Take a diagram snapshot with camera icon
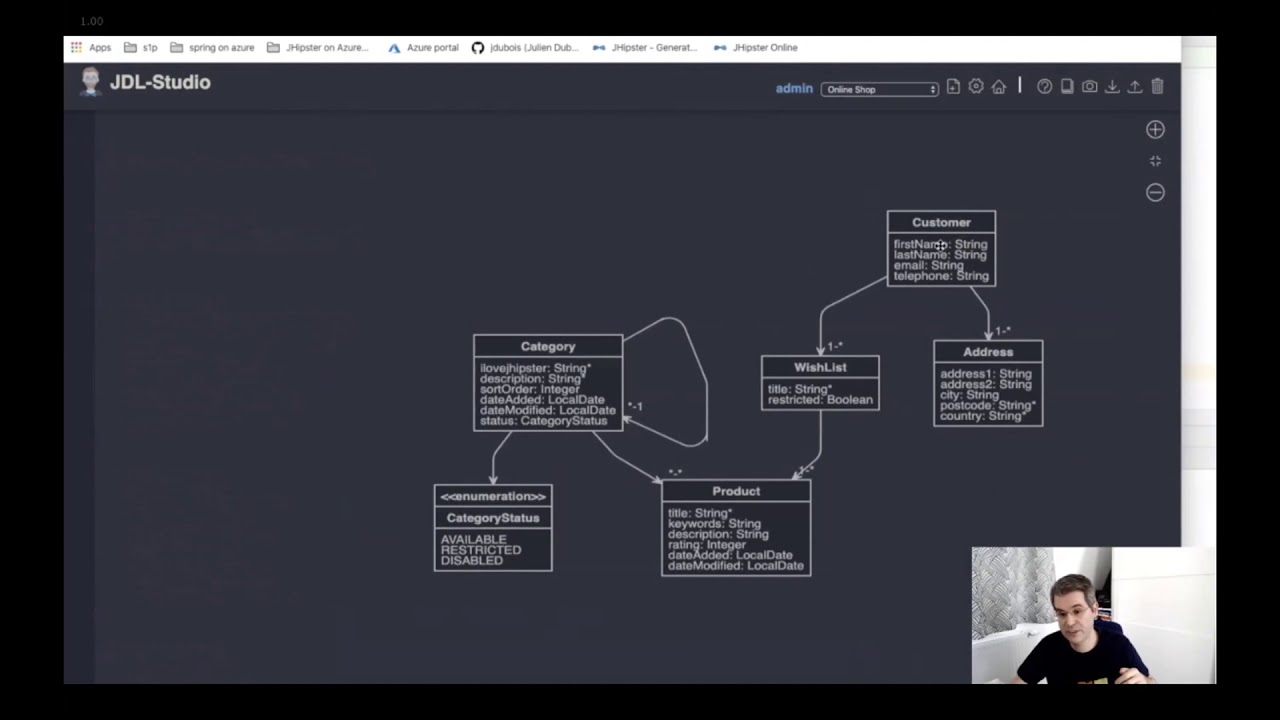 point(1090,87)
